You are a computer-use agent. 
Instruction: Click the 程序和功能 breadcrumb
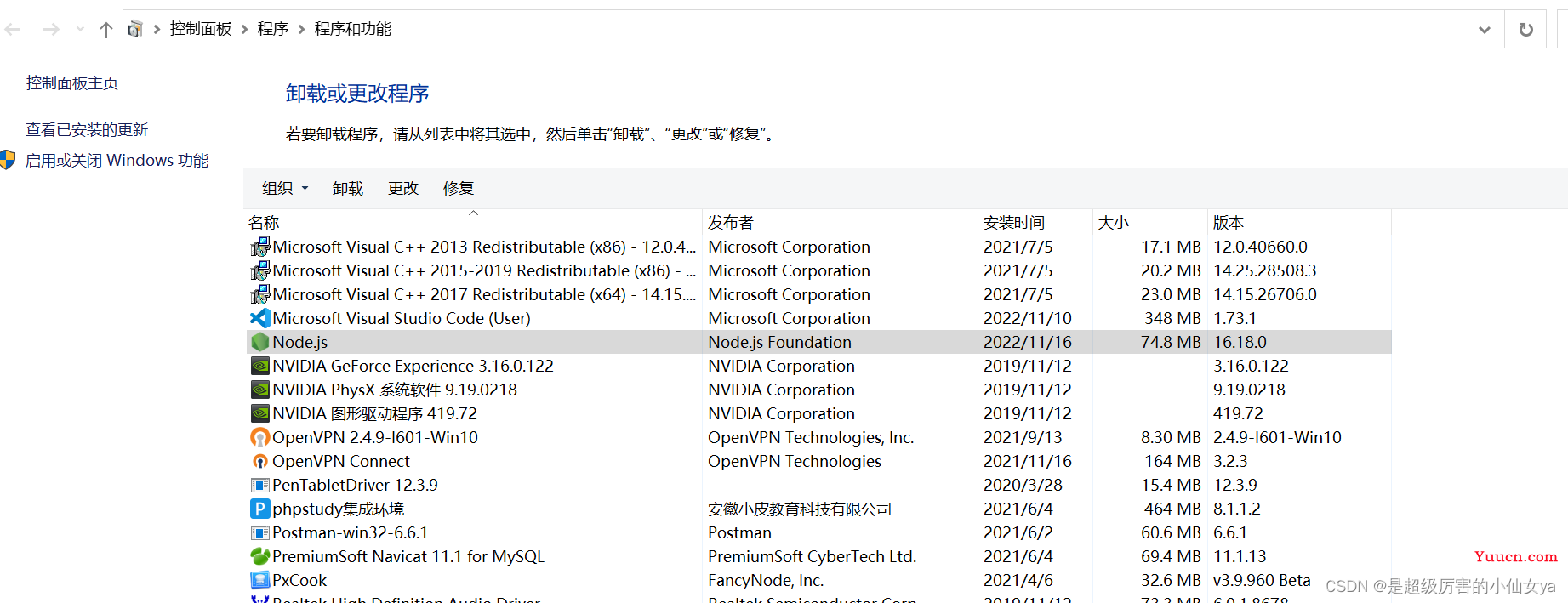point(353,29)
